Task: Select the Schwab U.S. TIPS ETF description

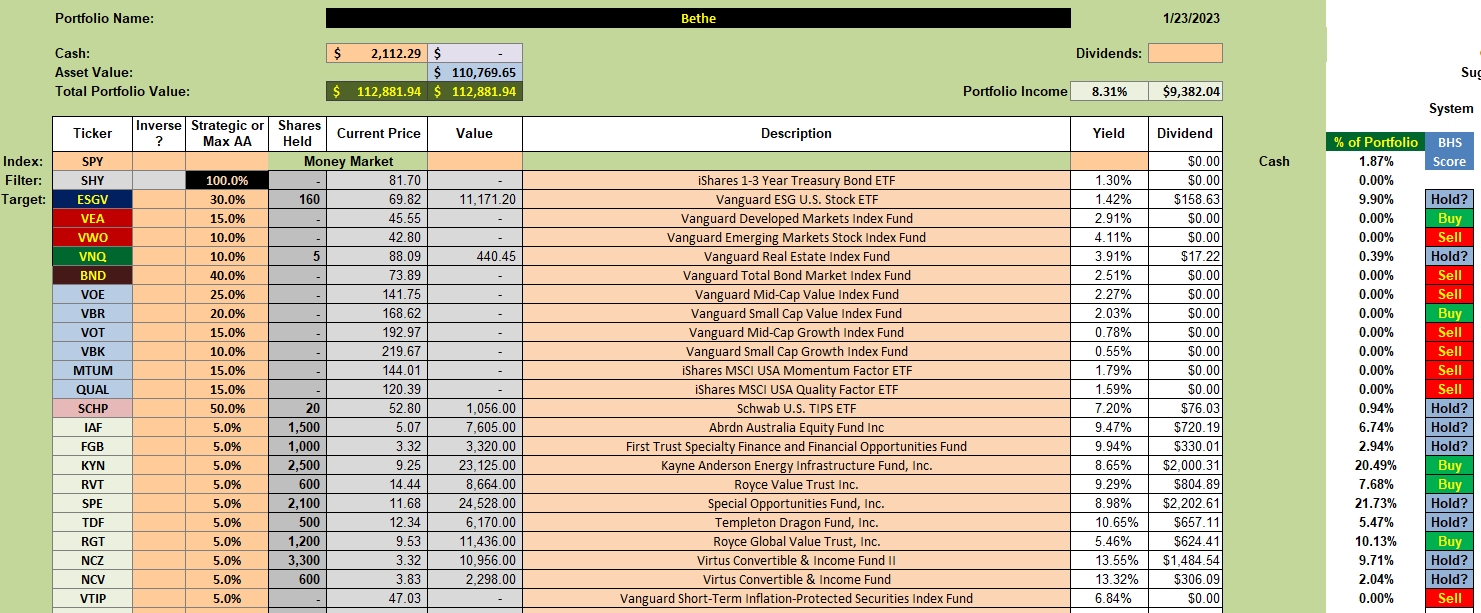Action: click(796, 408)
